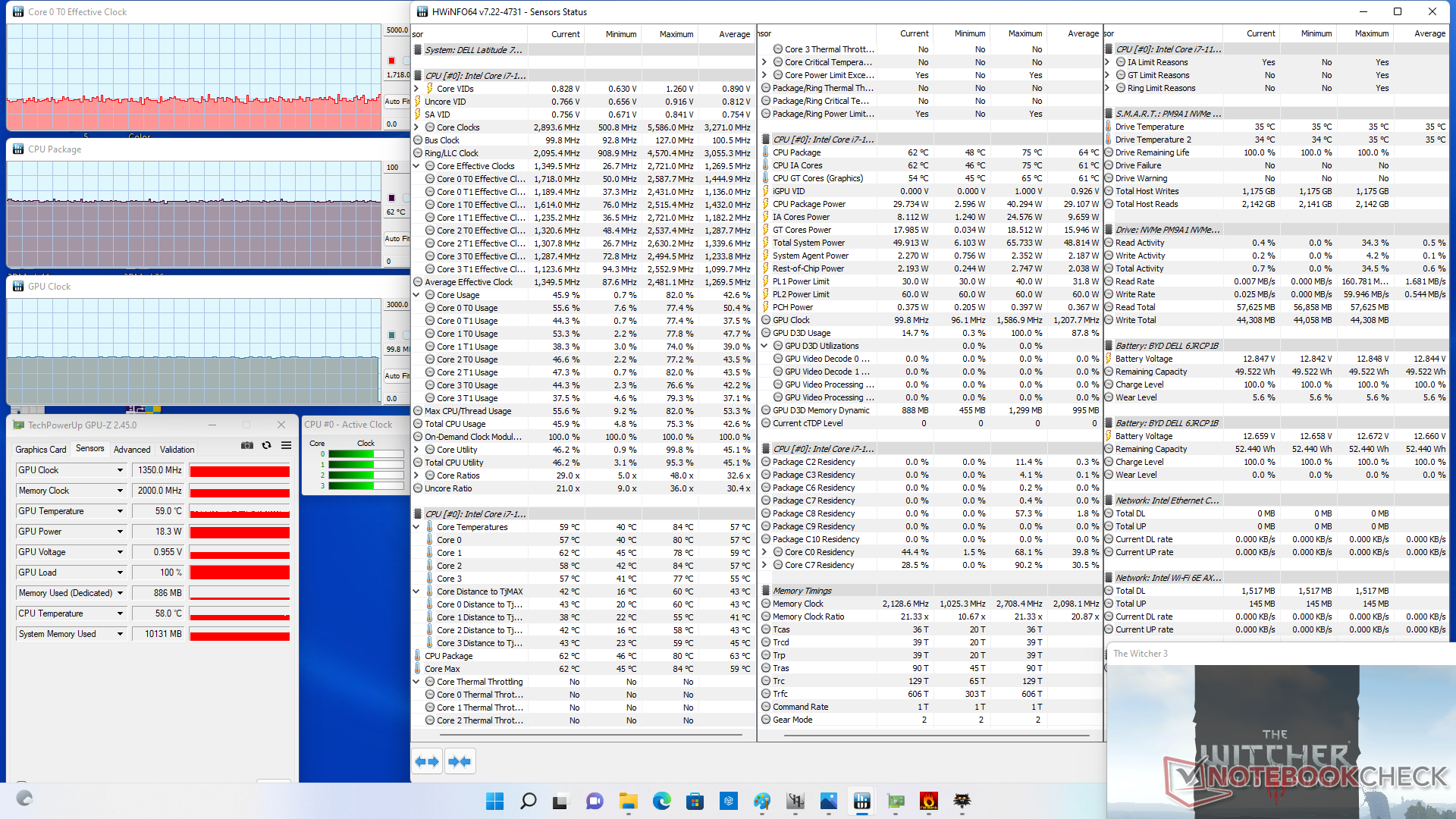Click the shrink columns arrows button
This screenshot has height=819, width=1456.
(460, 761)
